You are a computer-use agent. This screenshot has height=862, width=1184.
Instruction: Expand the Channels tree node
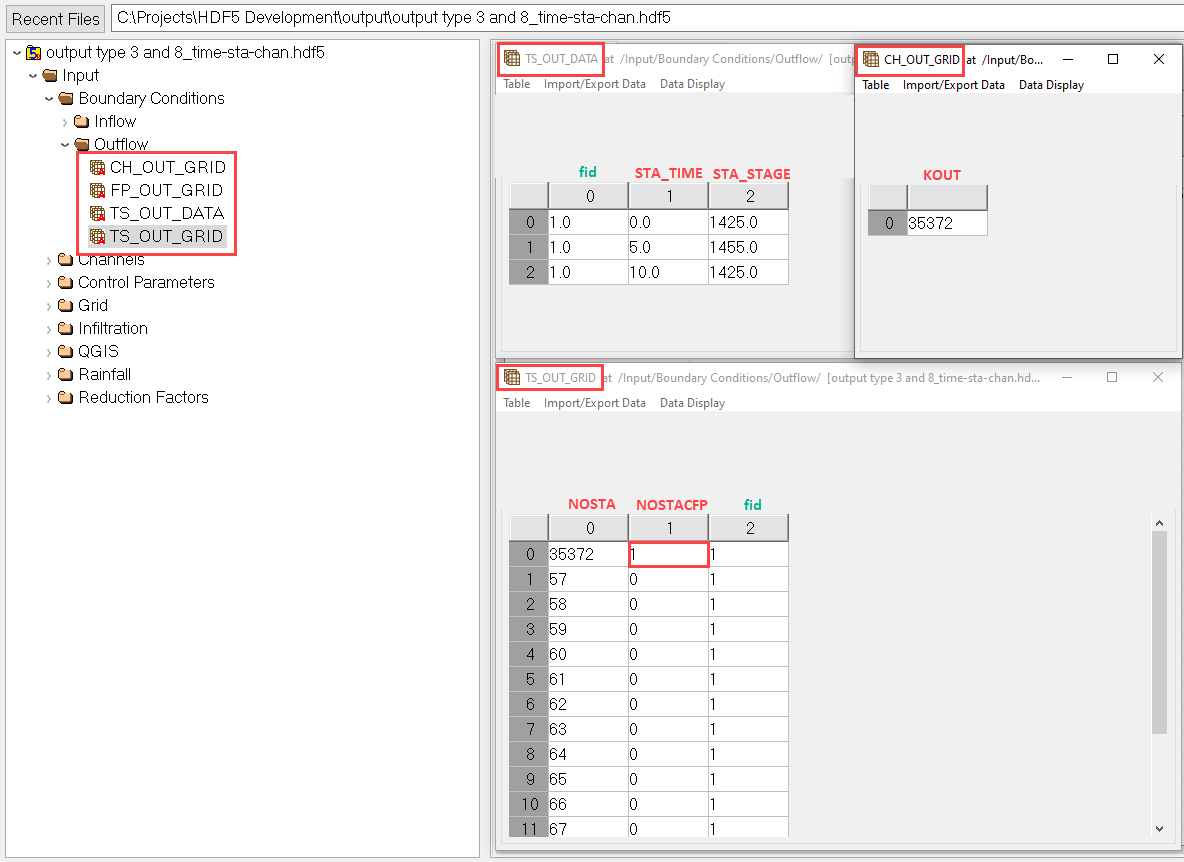point(49,259)
